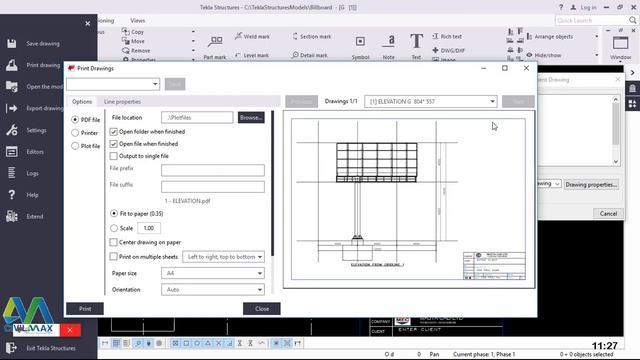Click the Extend icon in sidebar
Image resolution: width=640 pixels, height=360 pixels.
click(11, 216)
